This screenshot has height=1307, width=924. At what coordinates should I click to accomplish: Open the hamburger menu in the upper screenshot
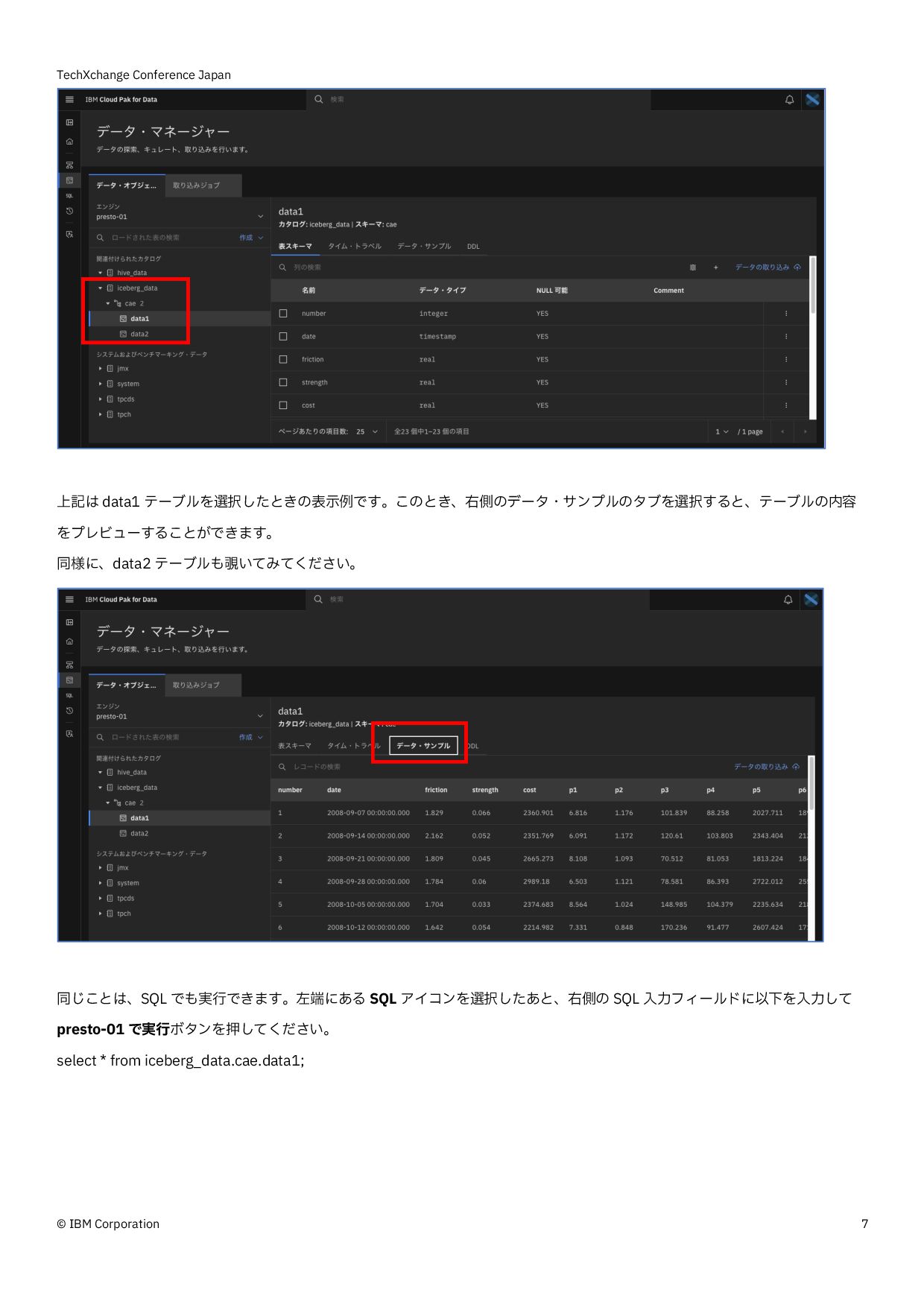click(69, 99)
